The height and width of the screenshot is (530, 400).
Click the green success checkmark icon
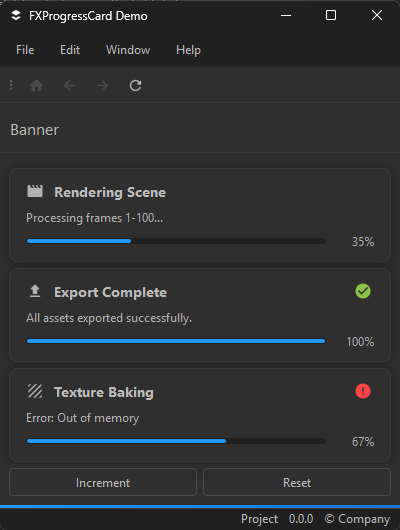coord(363,291)
